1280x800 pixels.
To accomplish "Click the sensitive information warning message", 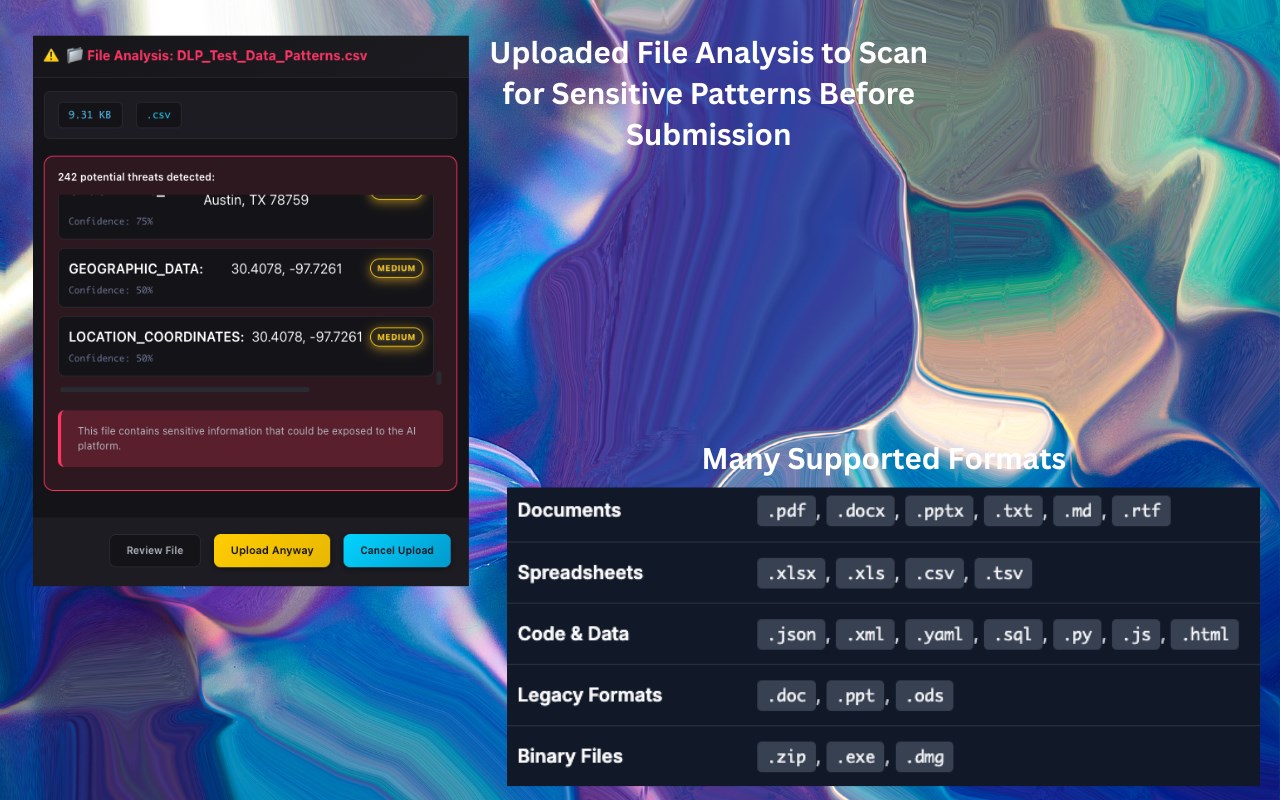I will 250,439.
